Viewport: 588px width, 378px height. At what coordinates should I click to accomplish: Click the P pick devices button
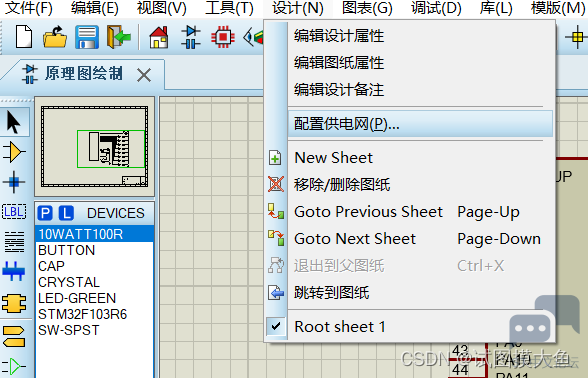point(45,213)
